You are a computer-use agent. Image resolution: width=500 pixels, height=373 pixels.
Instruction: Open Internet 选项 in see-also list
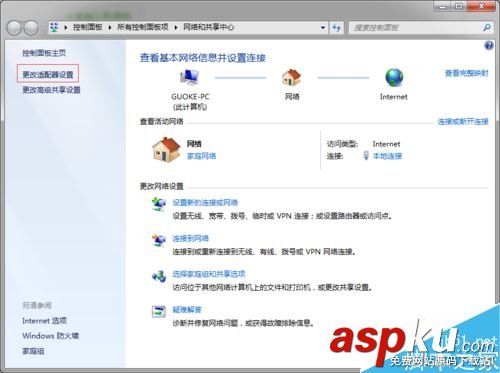[44, 321]
